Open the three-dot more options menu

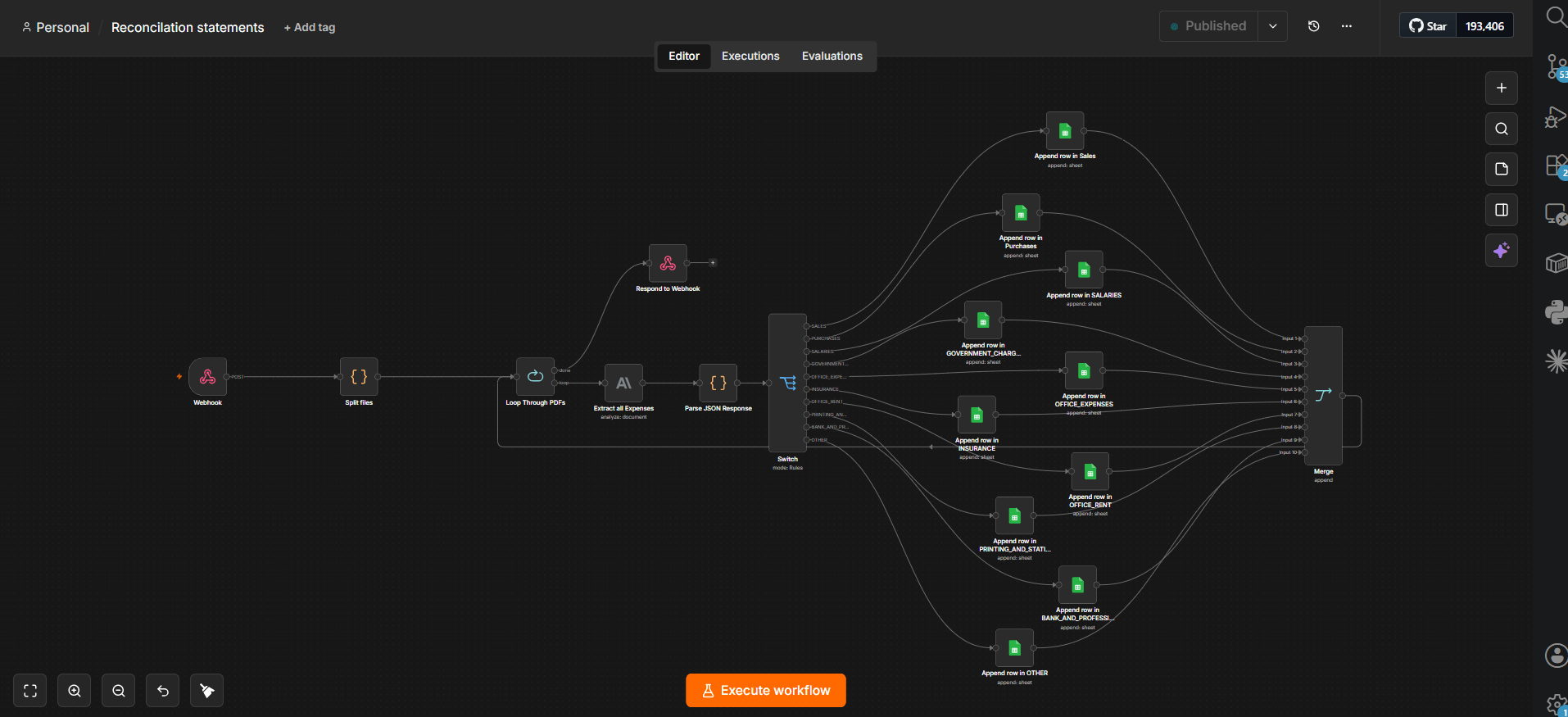(x=1347, y=26)
